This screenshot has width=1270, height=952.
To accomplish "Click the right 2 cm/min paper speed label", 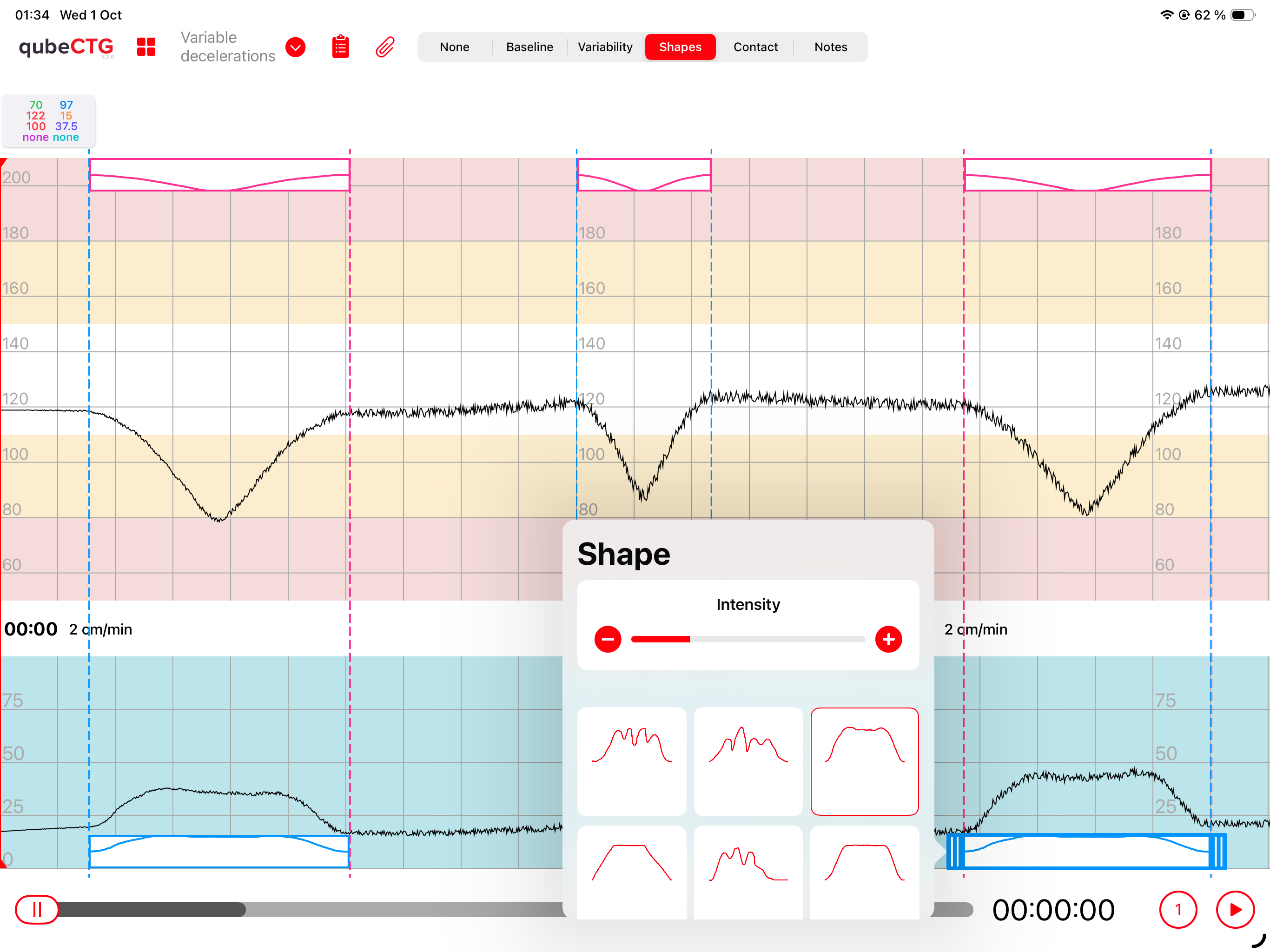I will point(975,629).
